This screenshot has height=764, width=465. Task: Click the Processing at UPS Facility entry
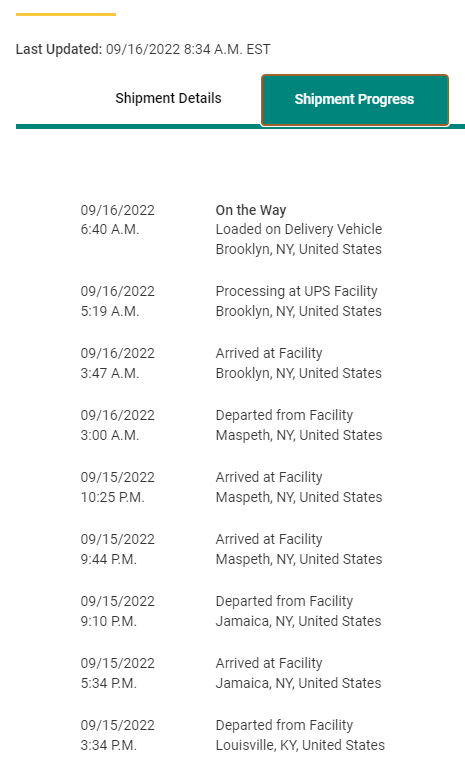(x=298, y=301)
